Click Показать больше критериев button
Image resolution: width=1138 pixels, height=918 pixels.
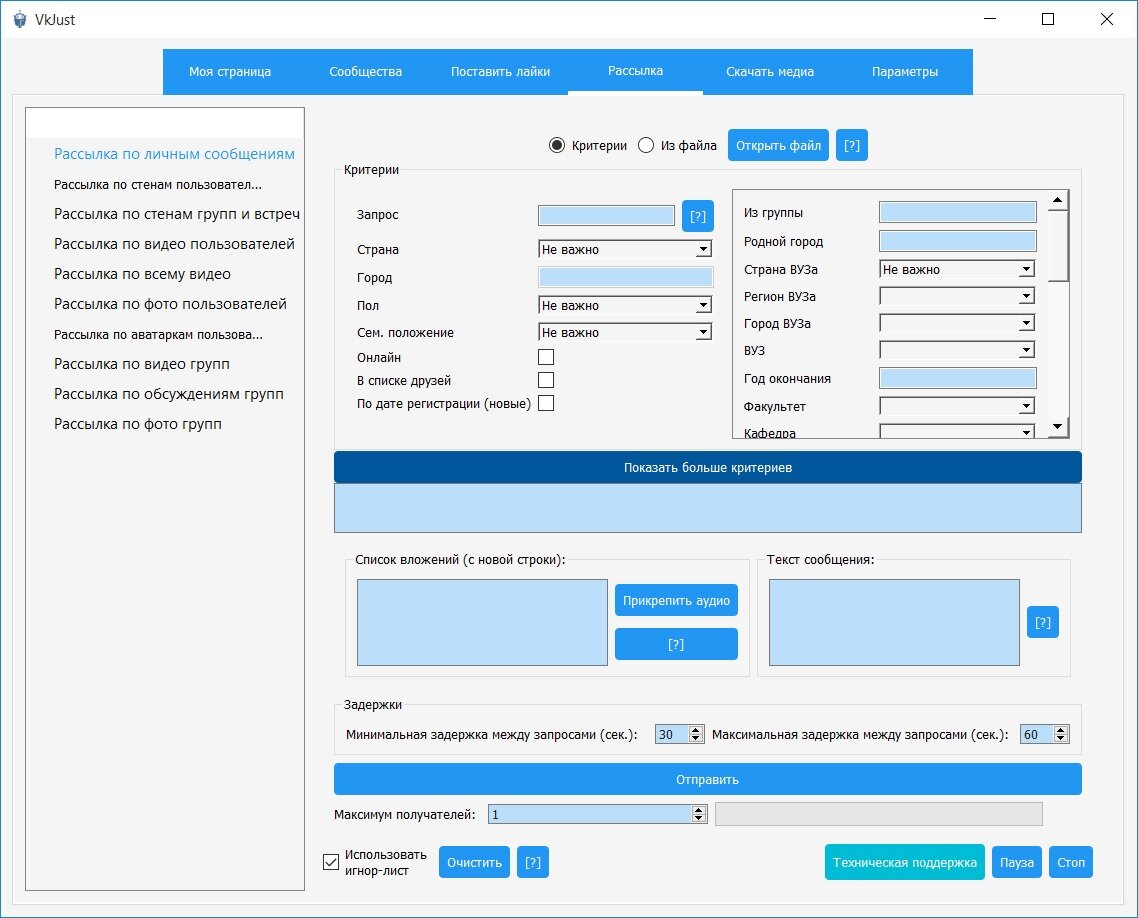(x=708, y=467)
